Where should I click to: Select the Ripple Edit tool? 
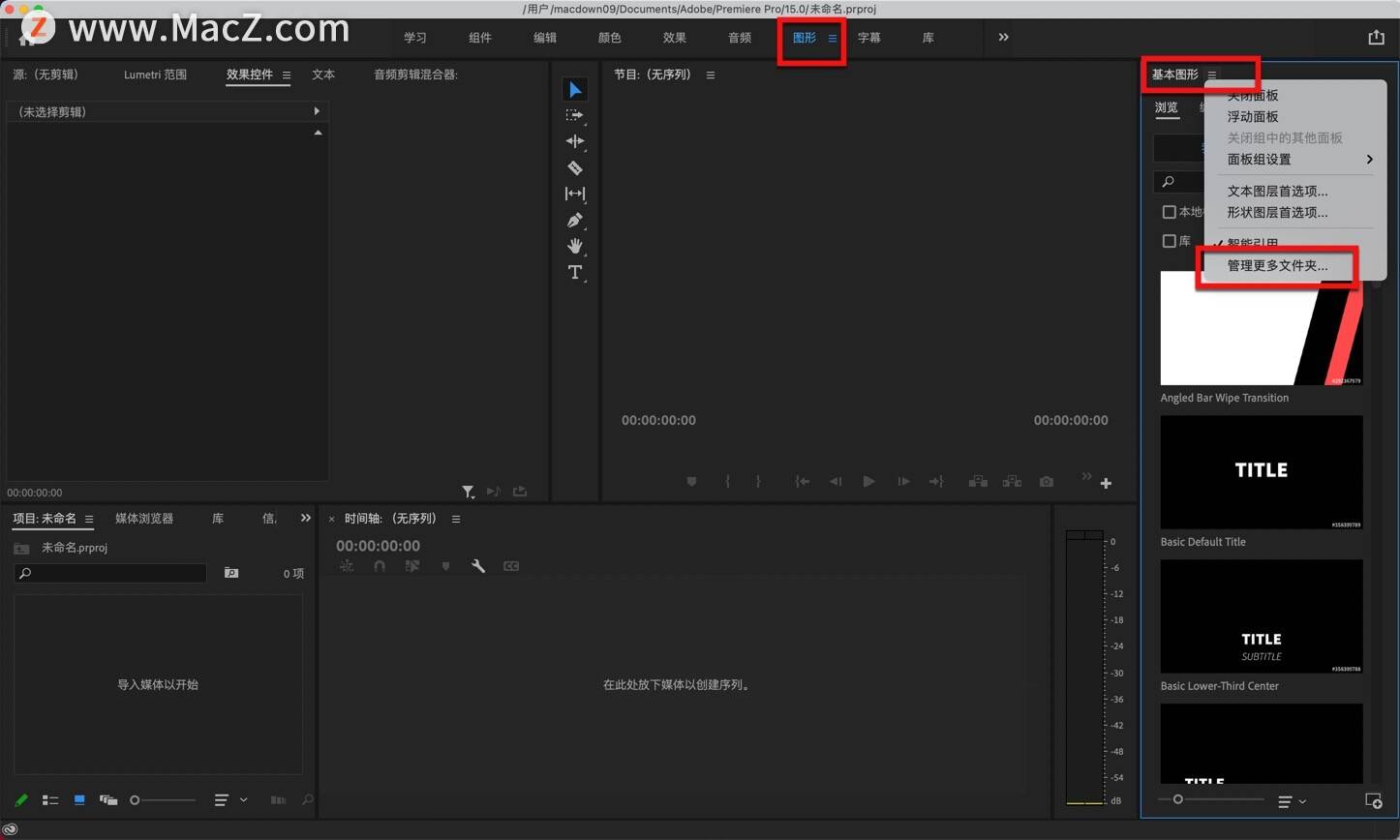pos(575,141)
